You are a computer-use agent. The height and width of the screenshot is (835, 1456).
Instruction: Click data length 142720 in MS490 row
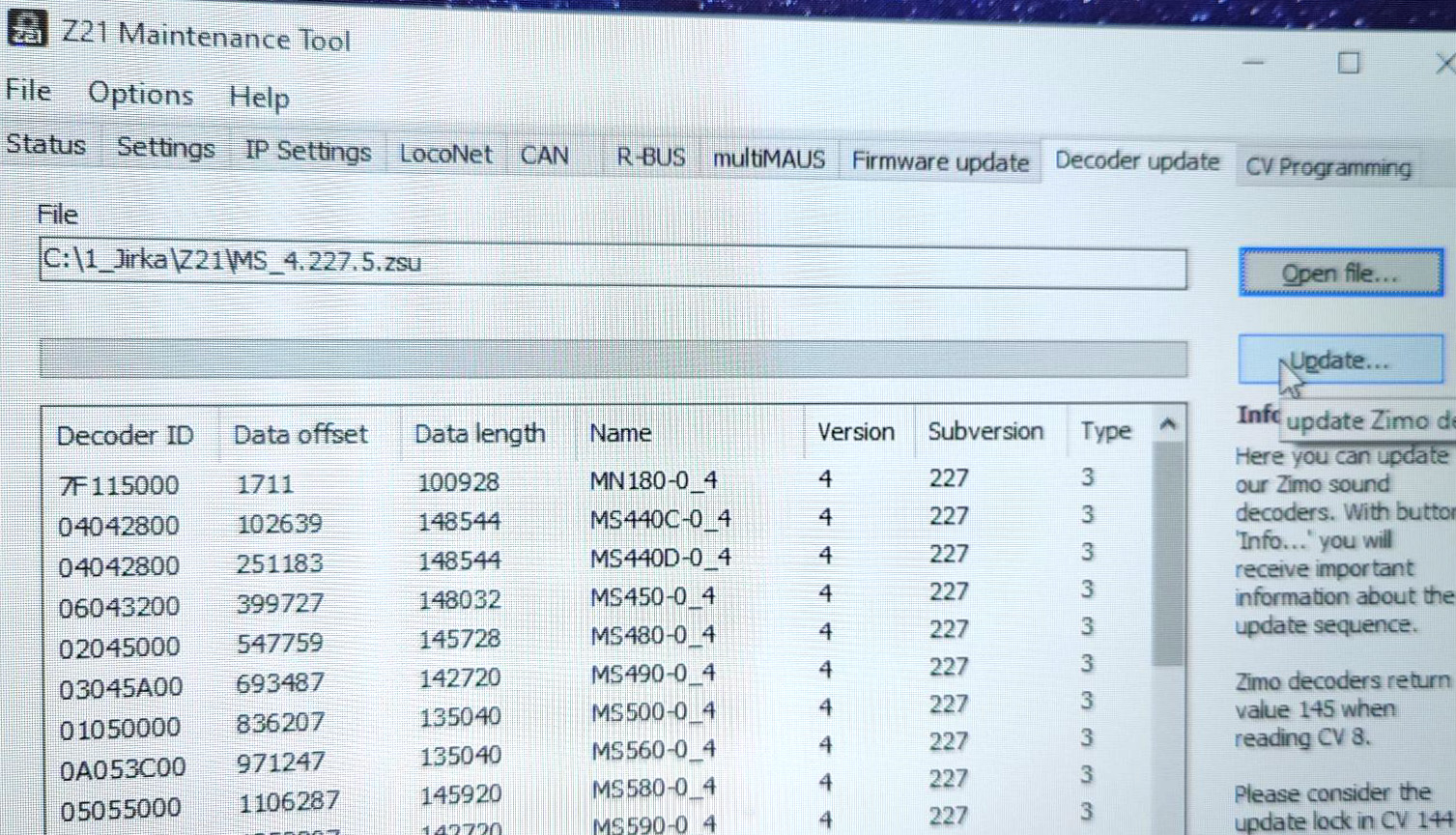point(459,677)
